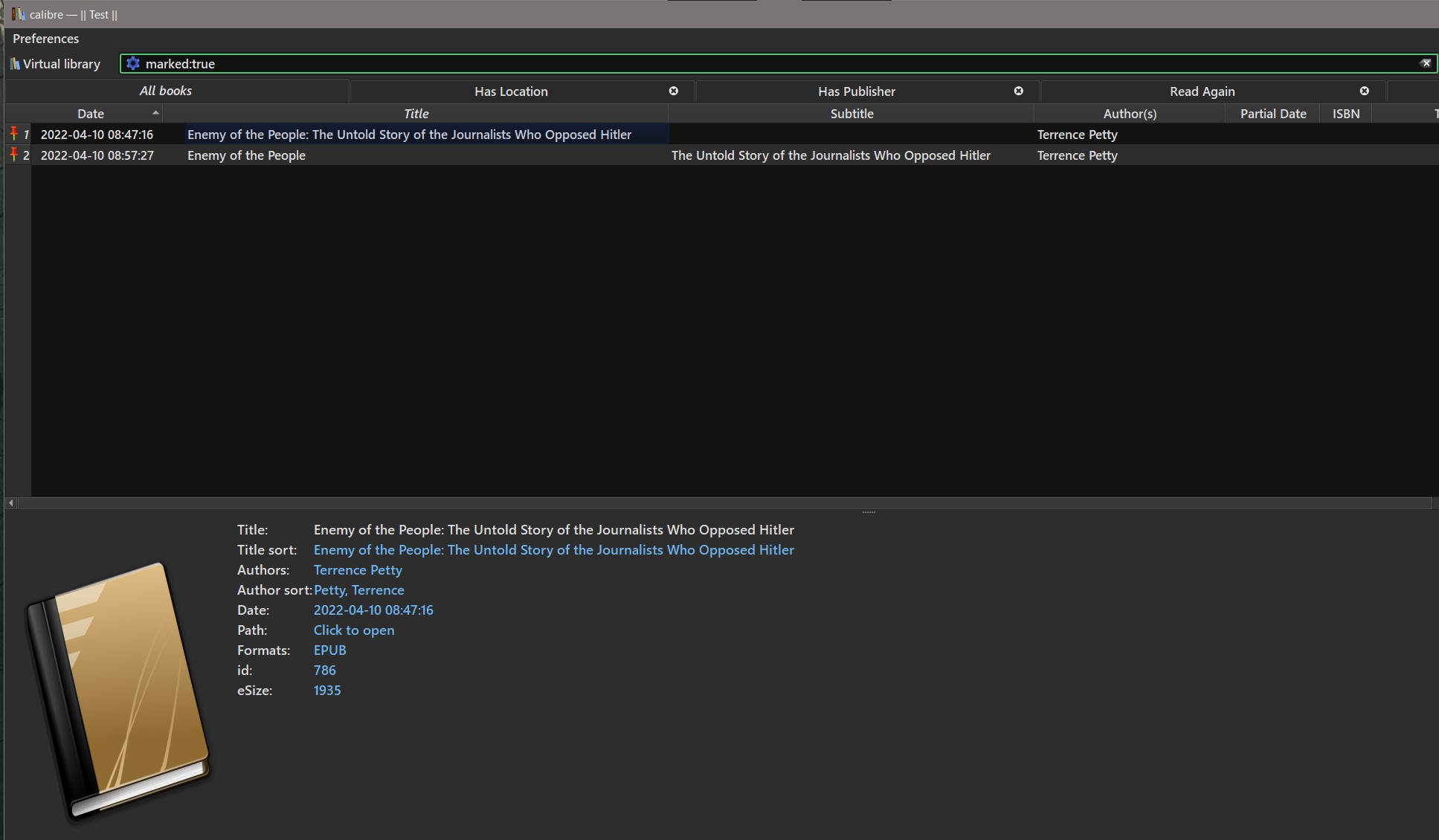Open the Virtual library dropdown

(55, 64)
